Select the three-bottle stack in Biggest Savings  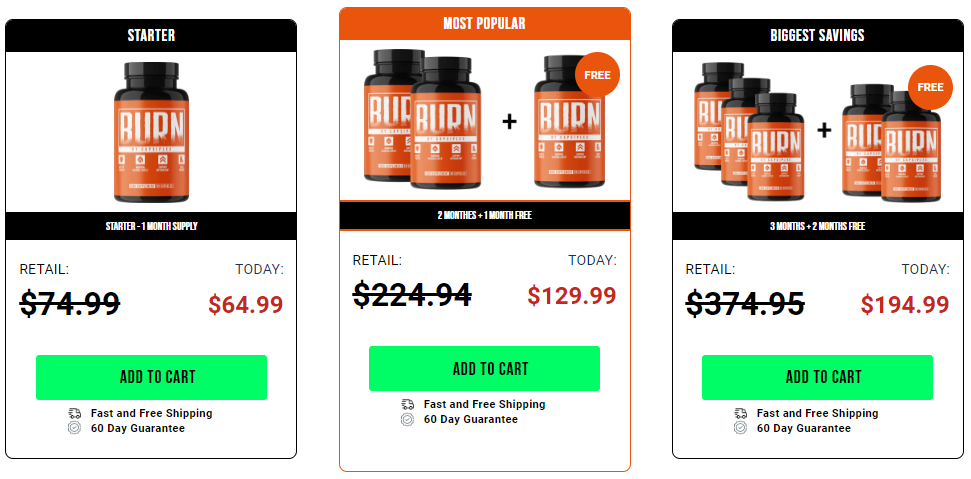pos(749,131)
